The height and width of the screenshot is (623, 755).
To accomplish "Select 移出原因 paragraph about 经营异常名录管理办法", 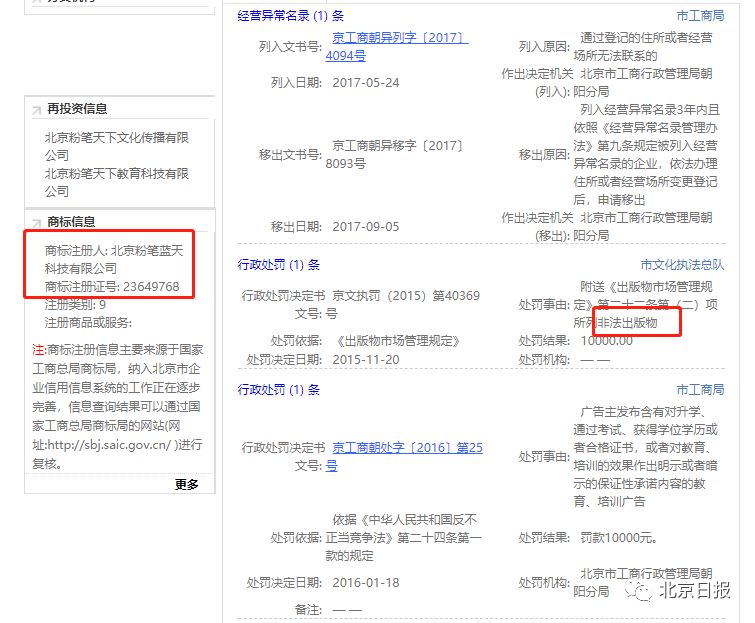I will pyautogui.click(x=646, y=155).
